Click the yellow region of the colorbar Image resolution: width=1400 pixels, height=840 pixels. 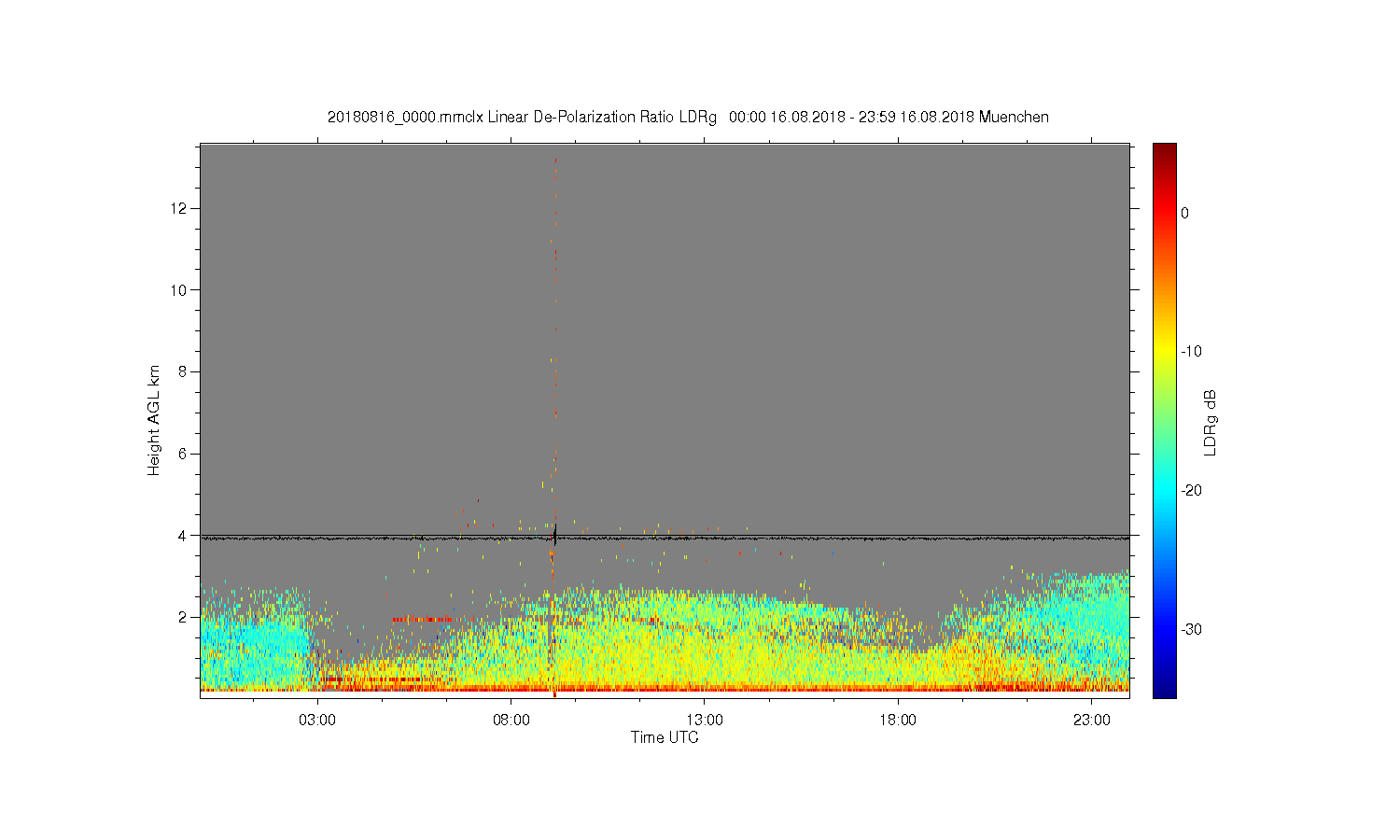pos(1164,352)
